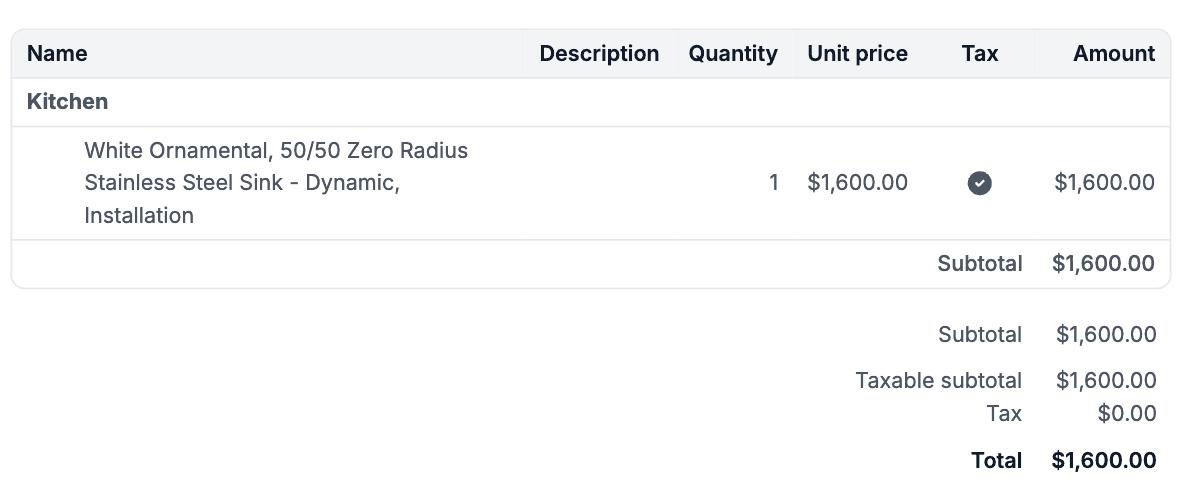This screenshot has height=504, width=1198.
Task: Click the Kitchen group row
Action: coord(68,102)
